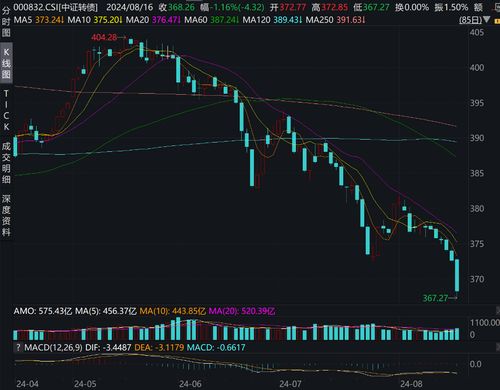Click the 395 price axis label
The width and height of the screenshot is (500, 390).
pos(477,103)
